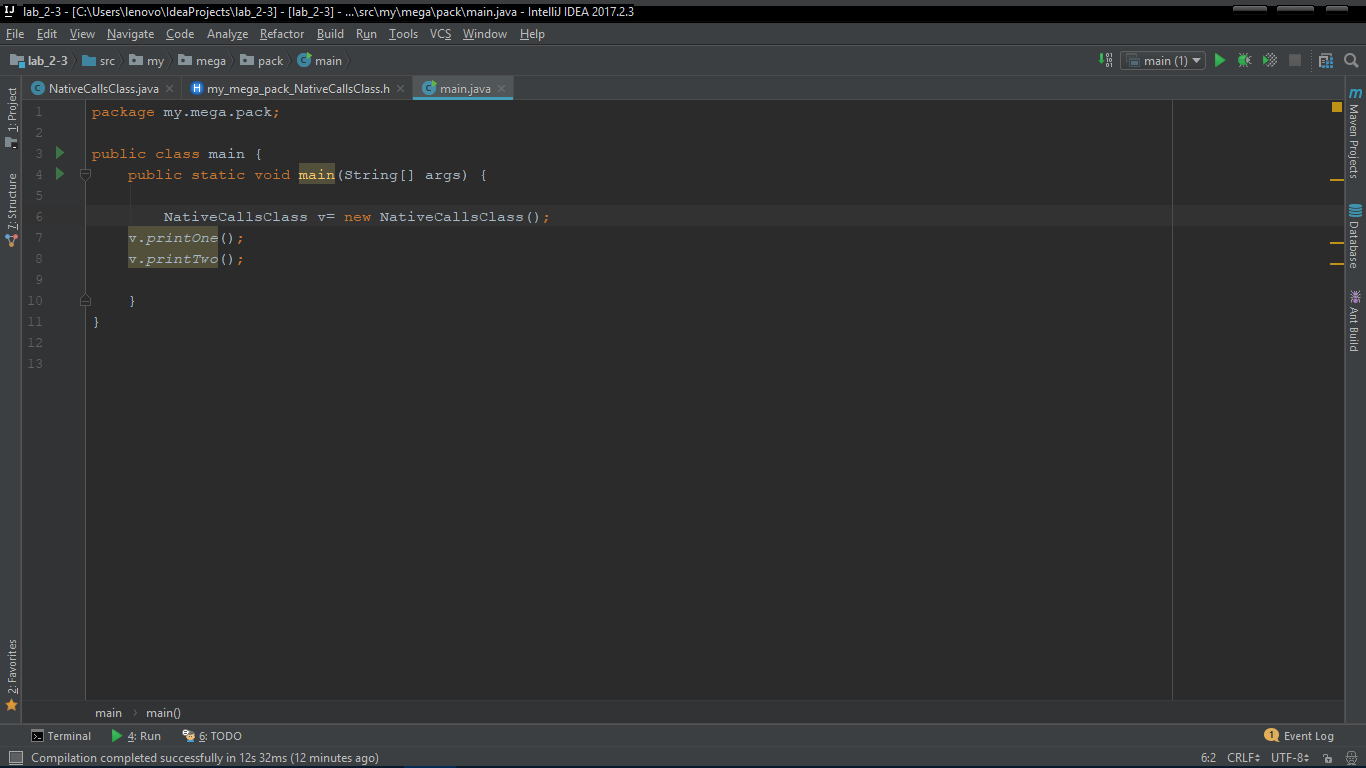Open the 4: Run tool window
The image size is (1366, 768).
[136, 736]
